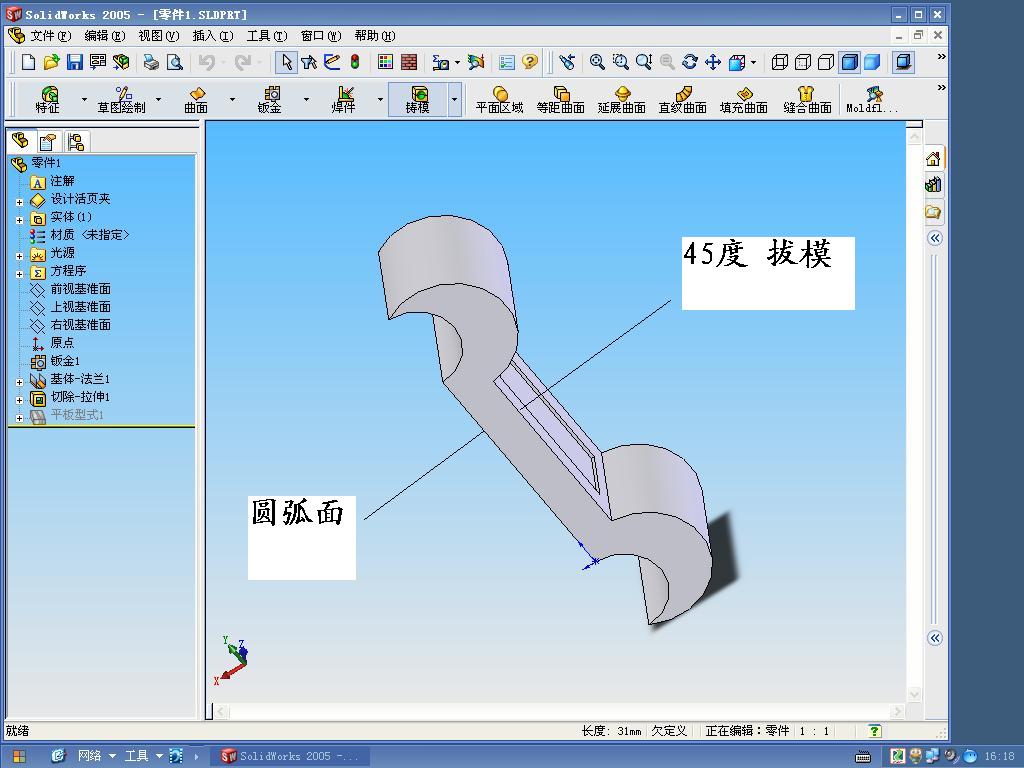Expand the 方程序 tree node
The width and height of the screenshot is (1024, 768).
tap(20, 274)
